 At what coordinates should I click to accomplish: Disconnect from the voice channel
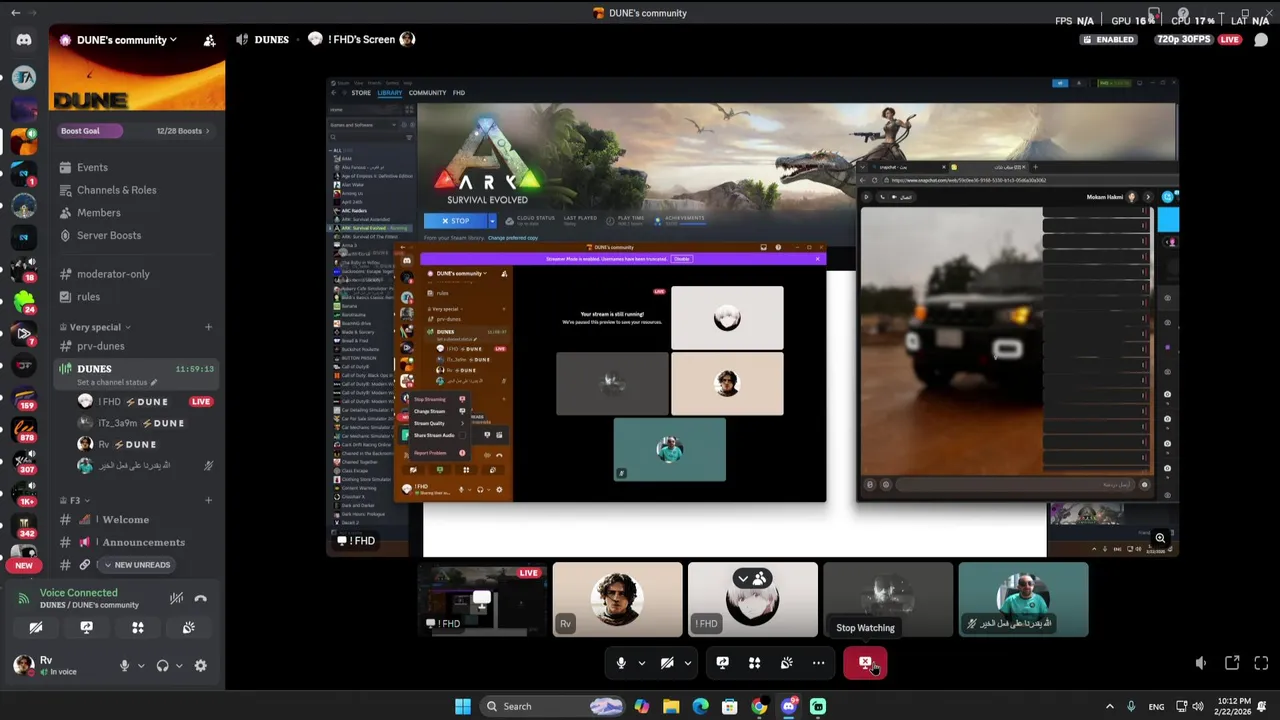tap(201, 598)
